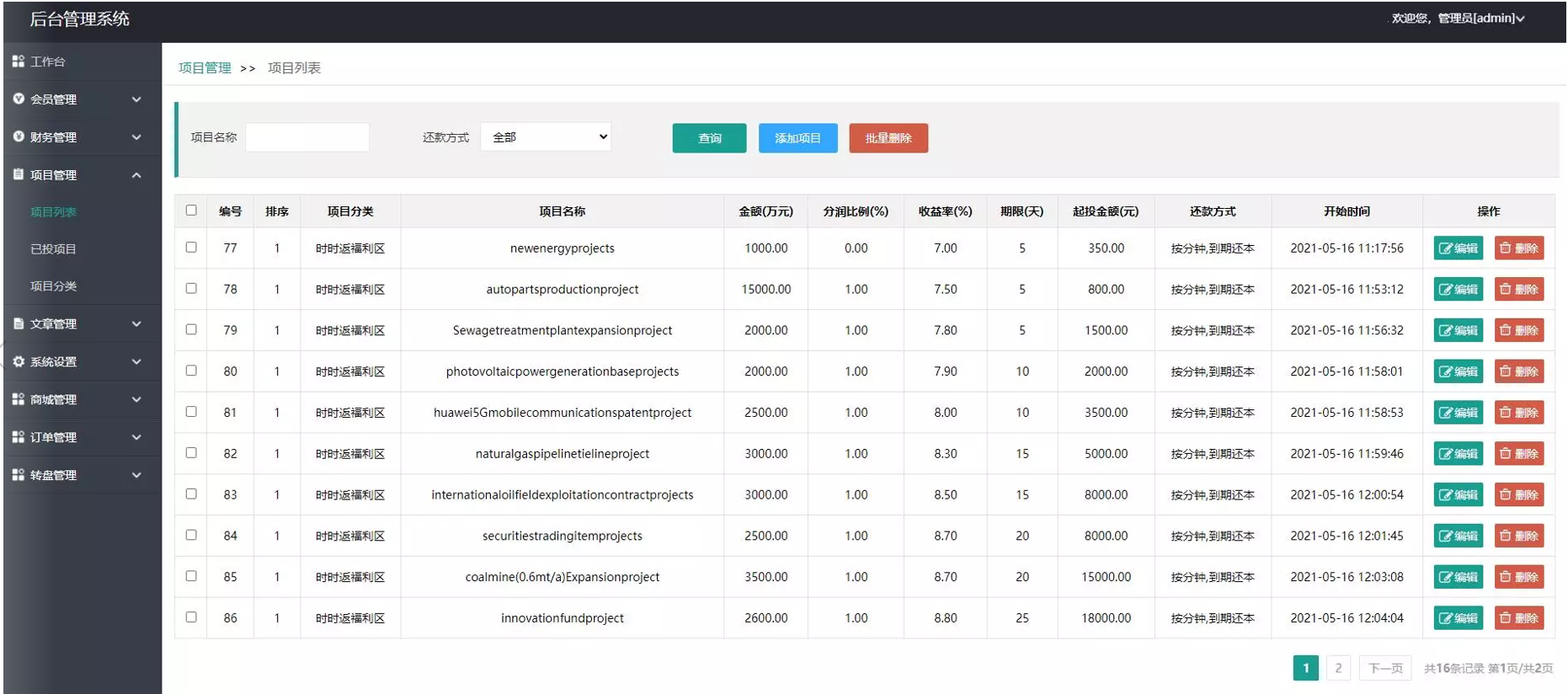Image resolution: width=1568 pixels, height=694 pixels.
Task: Click edit for project number 81
Action: click(1458, 413)
